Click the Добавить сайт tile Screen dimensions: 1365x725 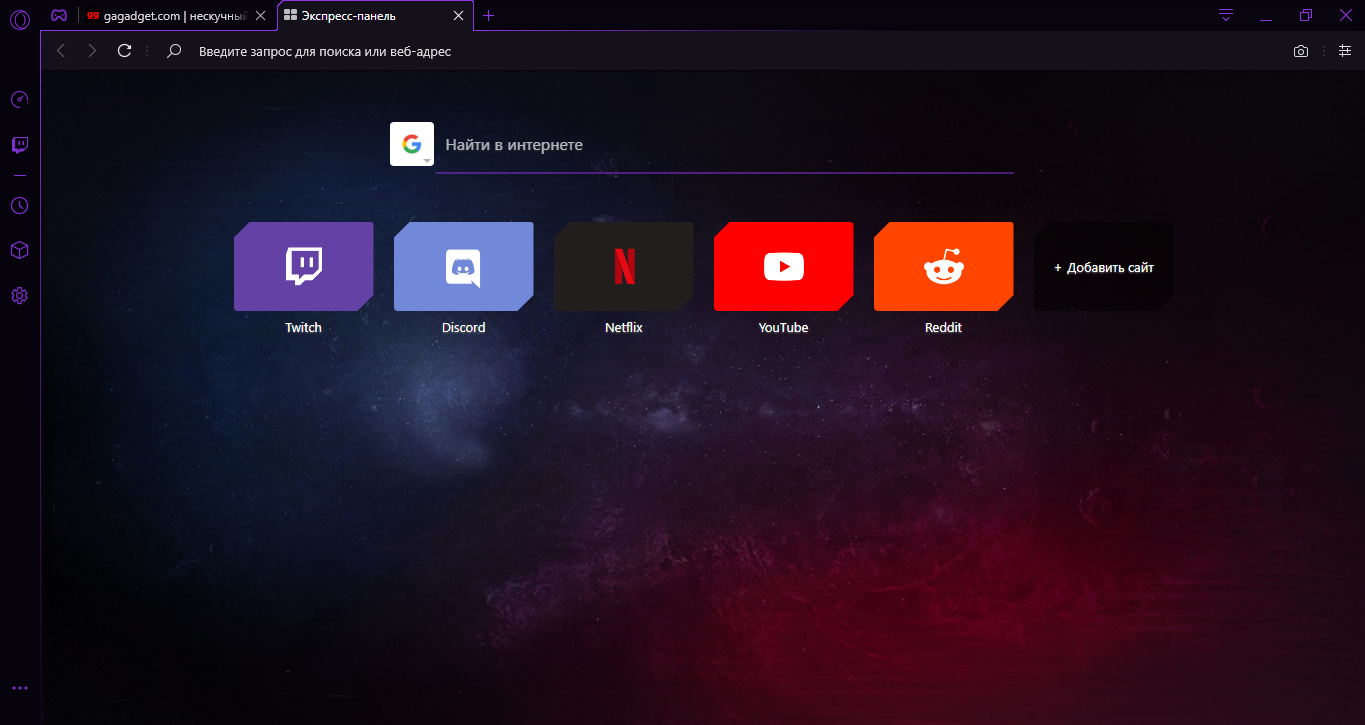(1103, 267)
